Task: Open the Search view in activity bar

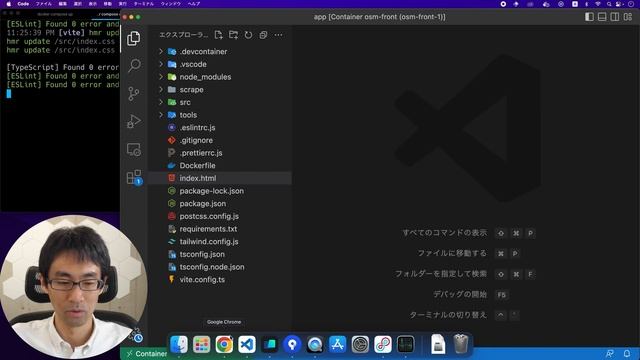Action: (134, 65)
